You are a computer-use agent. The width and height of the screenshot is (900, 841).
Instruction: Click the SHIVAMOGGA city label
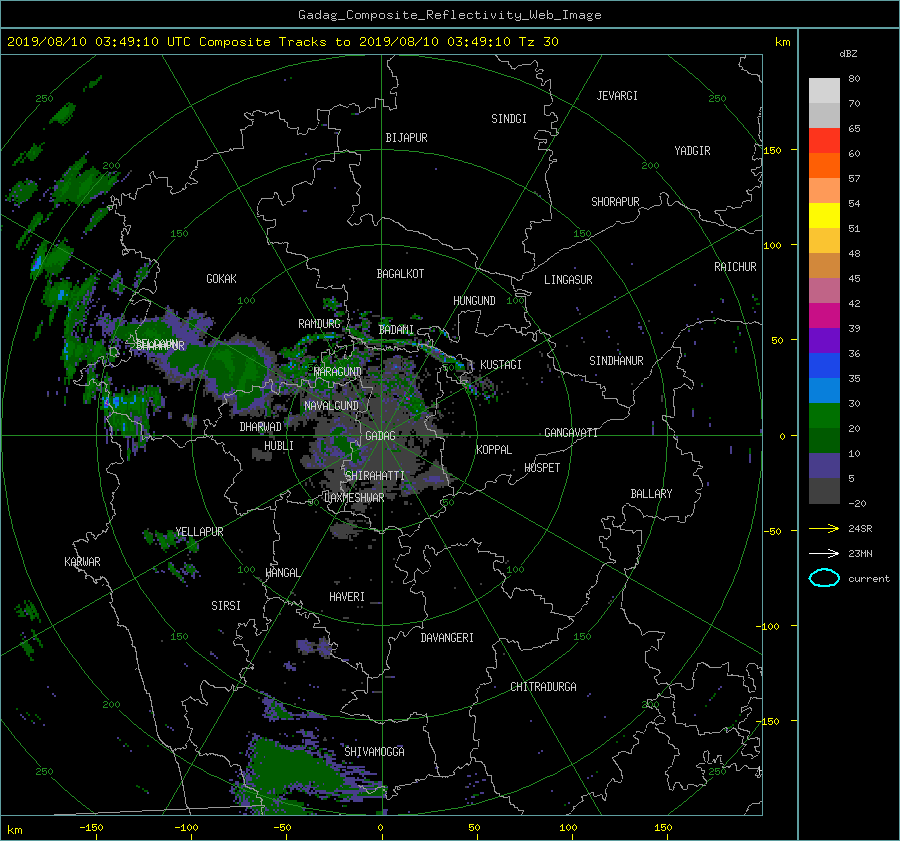coord(374,752)
